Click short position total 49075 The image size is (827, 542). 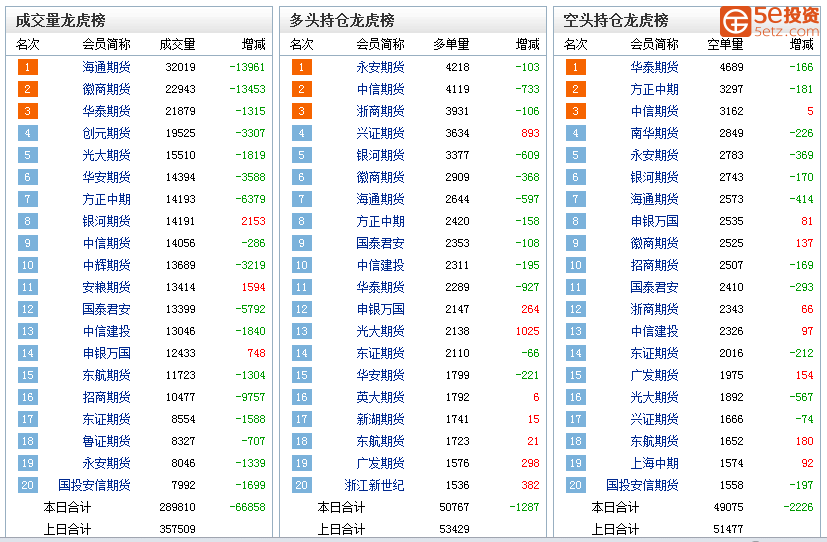(728, 507)
